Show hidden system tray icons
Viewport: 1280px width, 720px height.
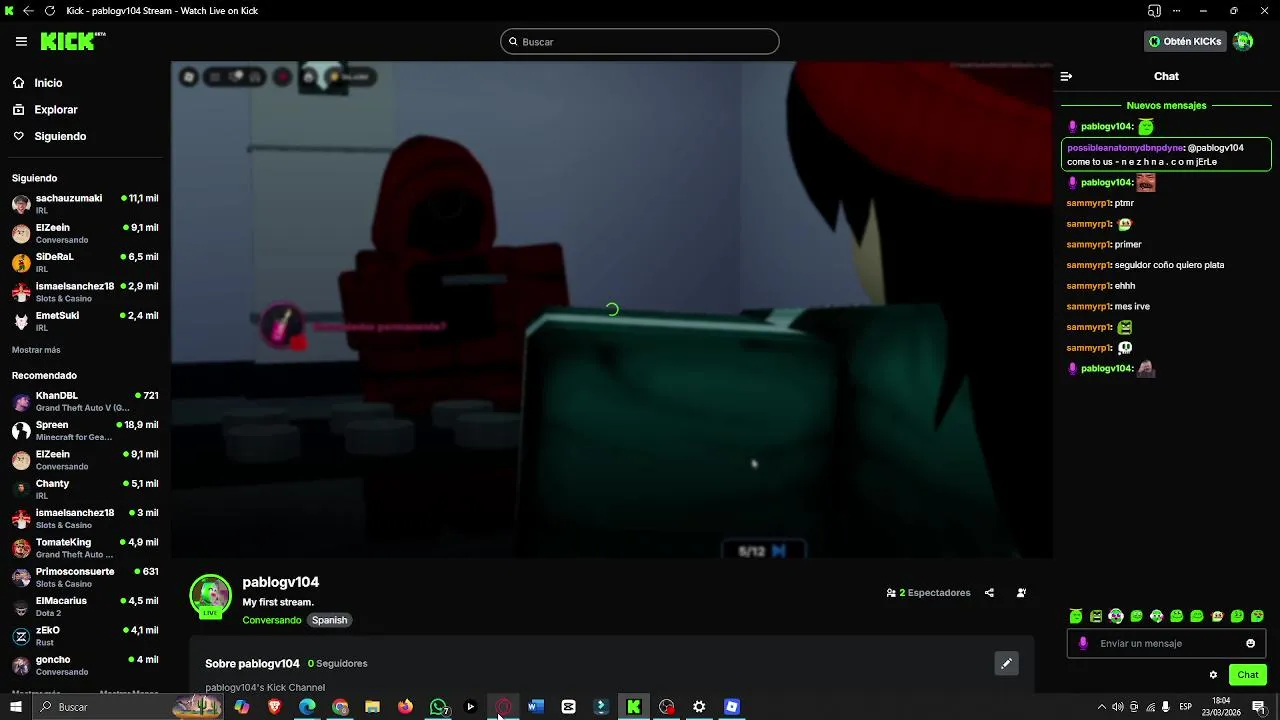click(1102, 707)
